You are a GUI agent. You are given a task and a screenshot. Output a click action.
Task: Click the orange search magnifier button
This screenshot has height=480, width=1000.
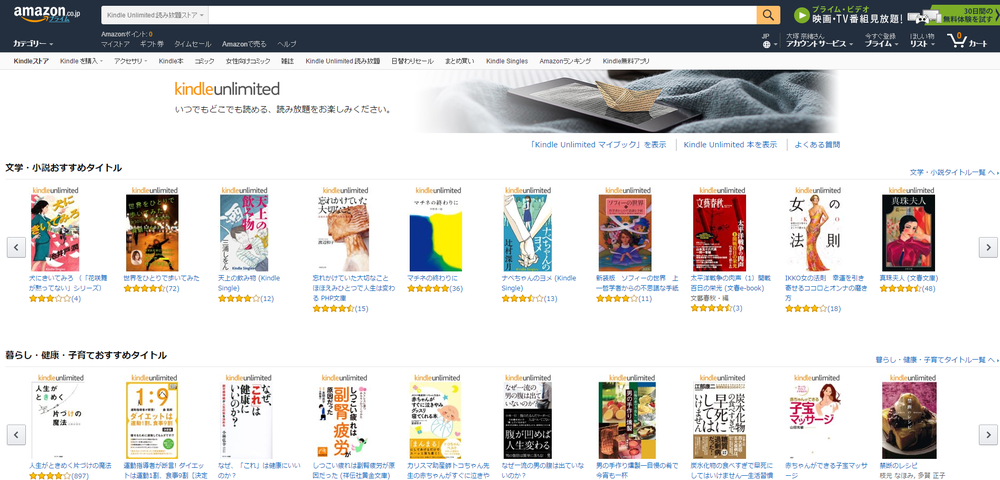768,15
